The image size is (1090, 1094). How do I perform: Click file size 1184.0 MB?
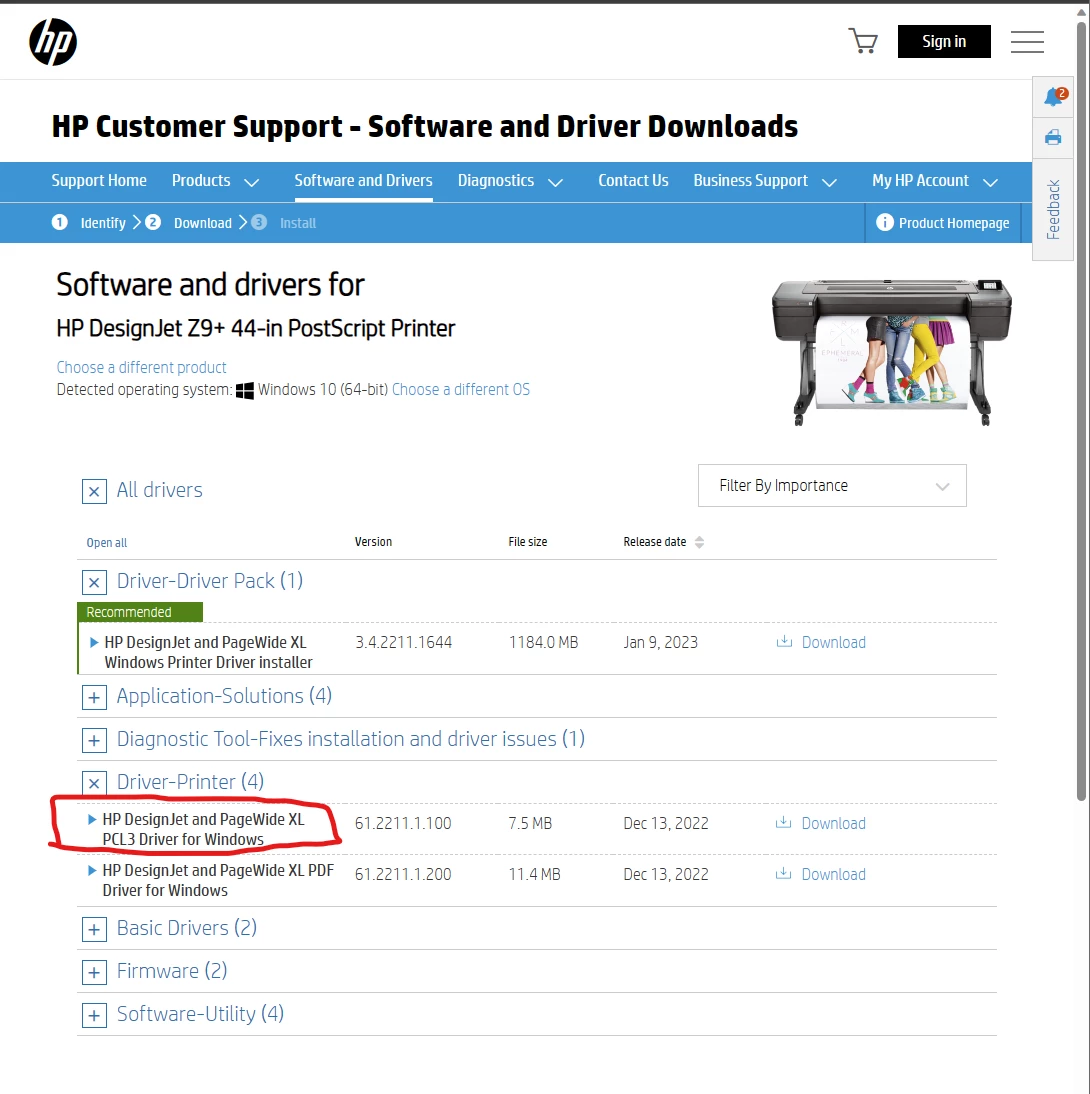[544, 642]
